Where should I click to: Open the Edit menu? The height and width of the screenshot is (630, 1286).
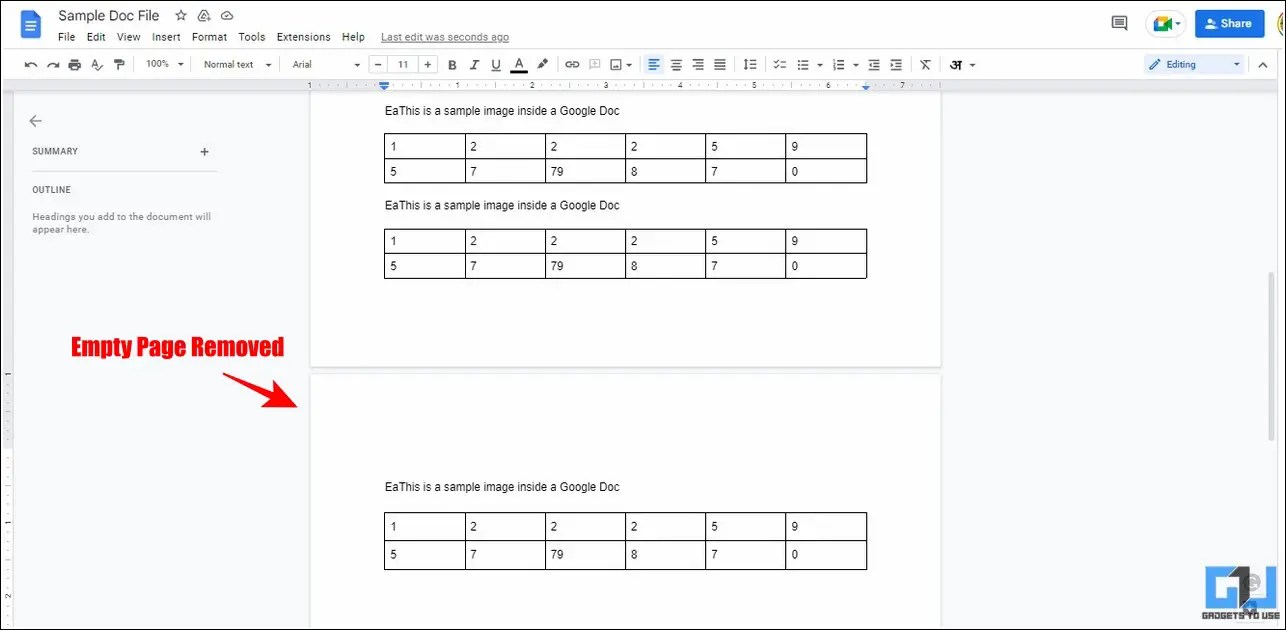pyautogui.click(x=96, y=37)
